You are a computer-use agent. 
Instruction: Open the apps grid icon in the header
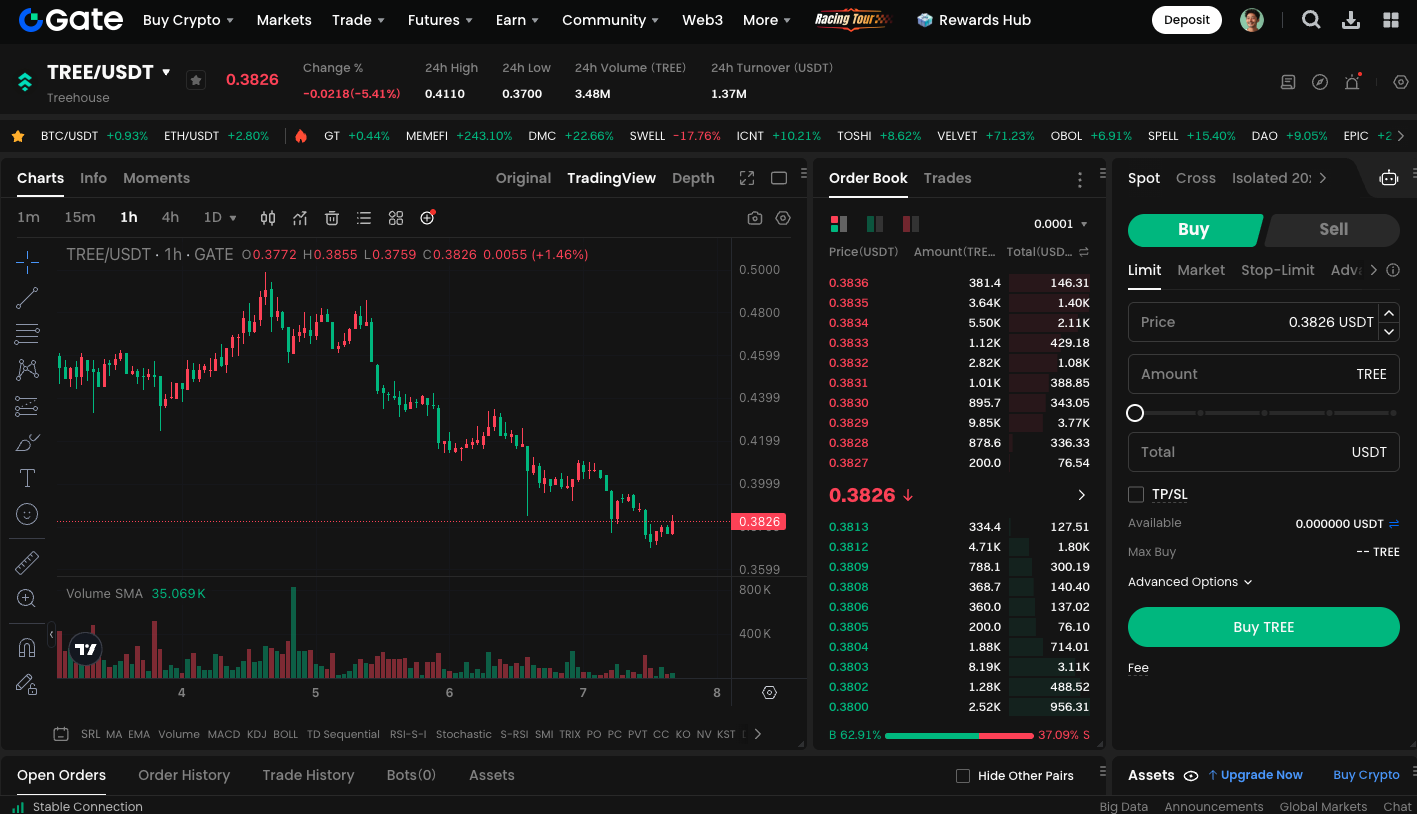coord(1391,20)
